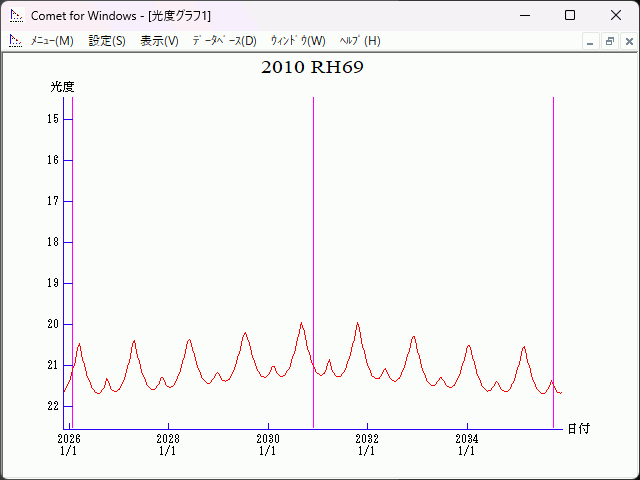
Task: Expand the 表示(V) view menu
Action: (159, 41)
